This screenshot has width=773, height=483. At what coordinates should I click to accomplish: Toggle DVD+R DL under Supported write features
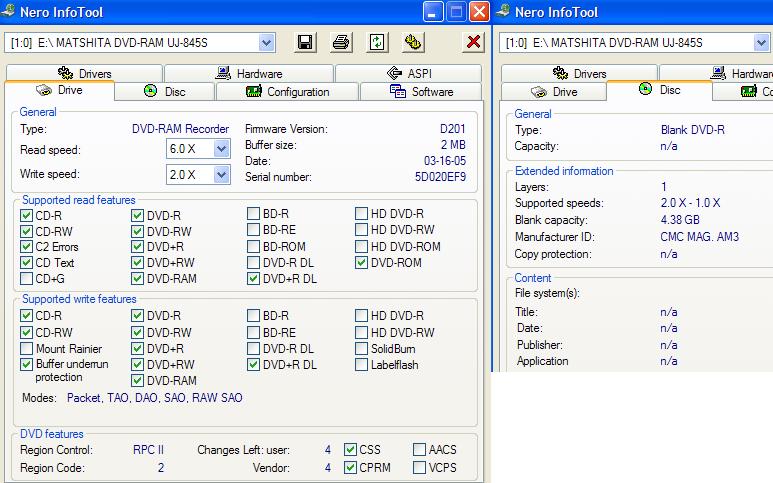point(253,365)
